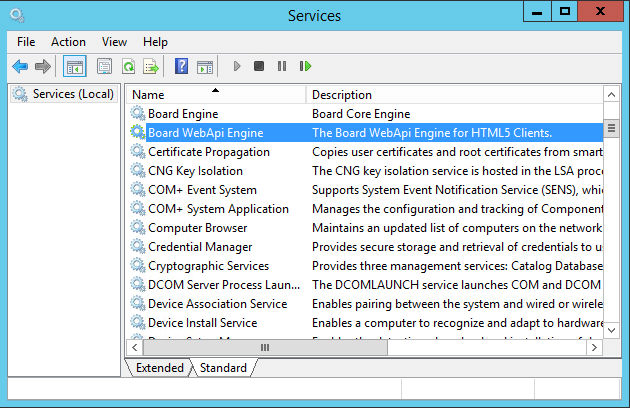Click the gear icon beside Computer Browser
This screenshot has width=630, height=408.
[x=138, y=228]
